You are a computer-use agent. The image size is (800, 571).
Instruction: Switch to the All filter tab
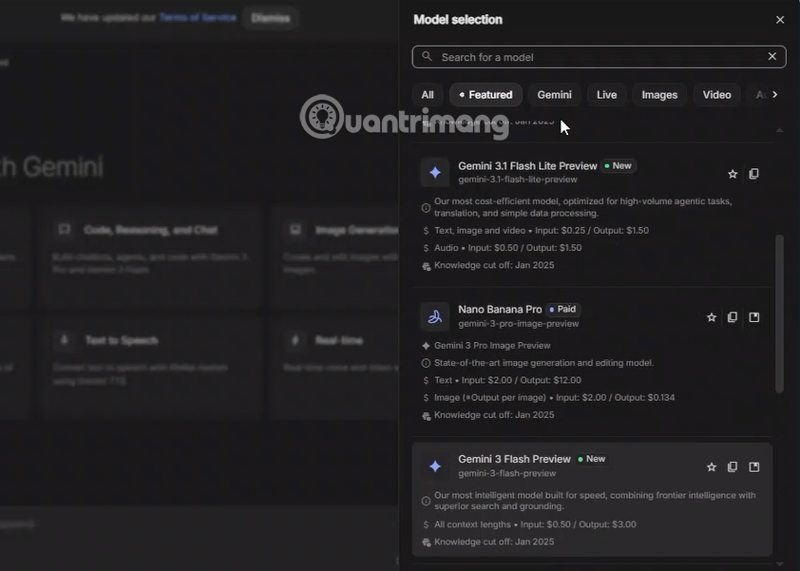click(428, 95)
